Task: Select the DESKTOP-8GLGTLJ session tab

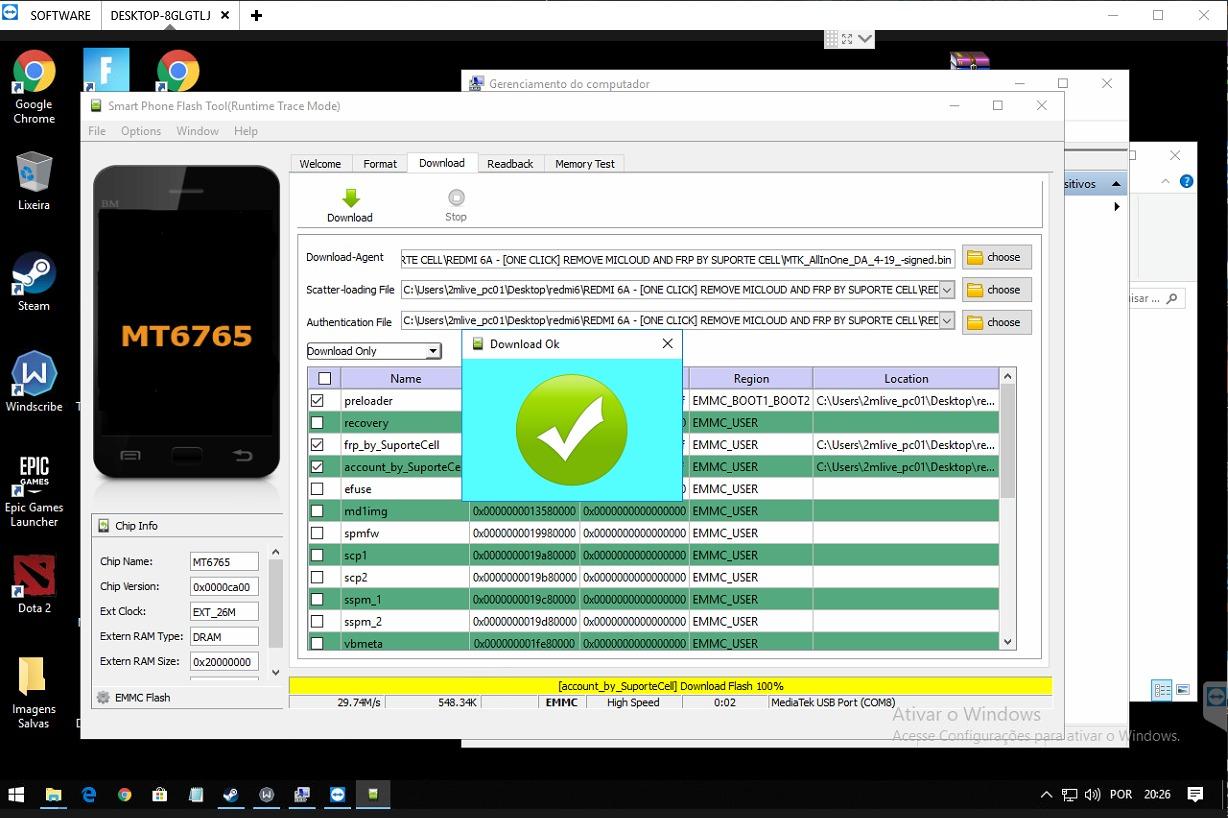Action: pos(168,16)
